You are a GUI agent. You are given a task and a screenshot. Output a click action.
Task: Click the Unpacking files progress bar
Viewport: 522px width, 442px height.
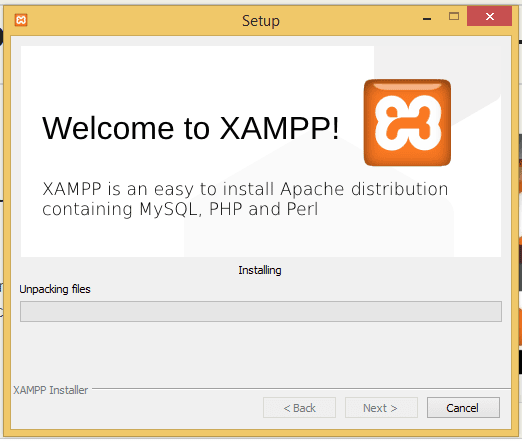[261, 311]
